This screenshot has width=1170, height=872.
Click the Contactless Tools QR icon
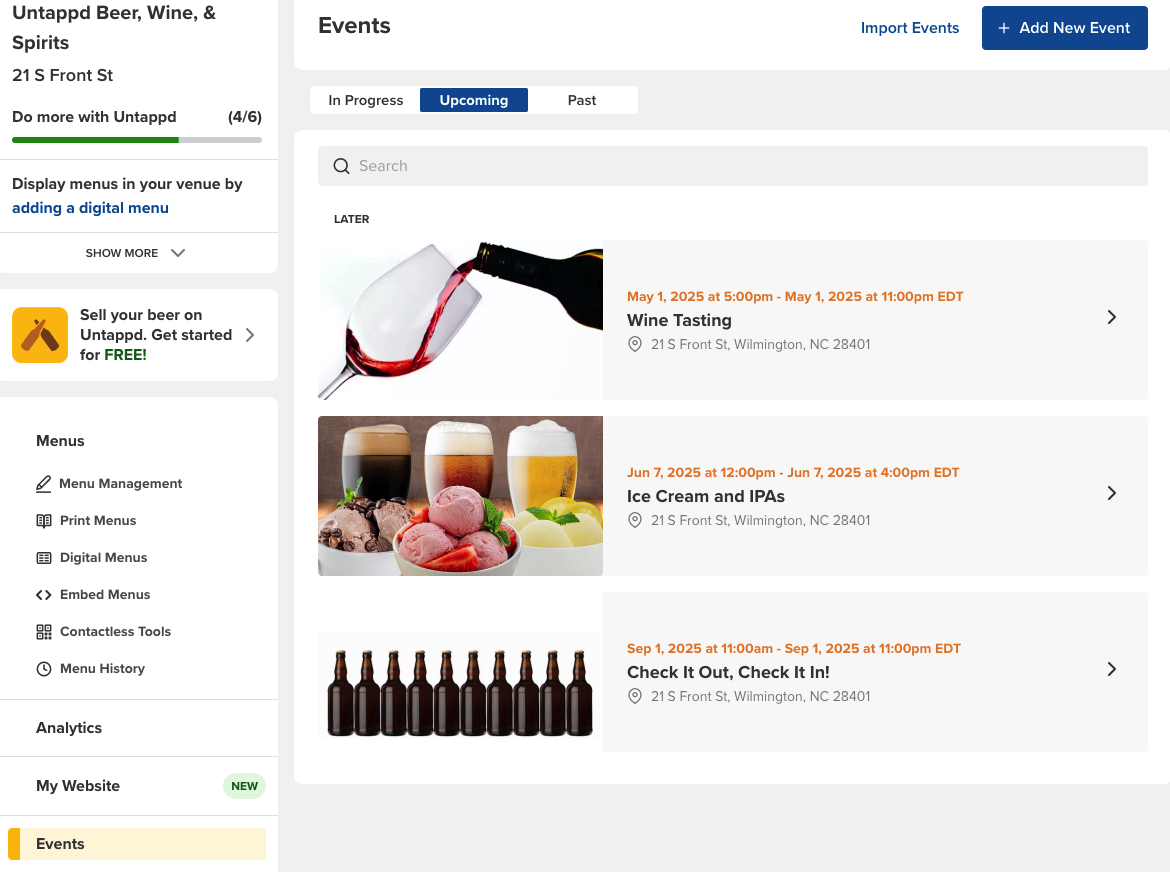click(44, 632)
